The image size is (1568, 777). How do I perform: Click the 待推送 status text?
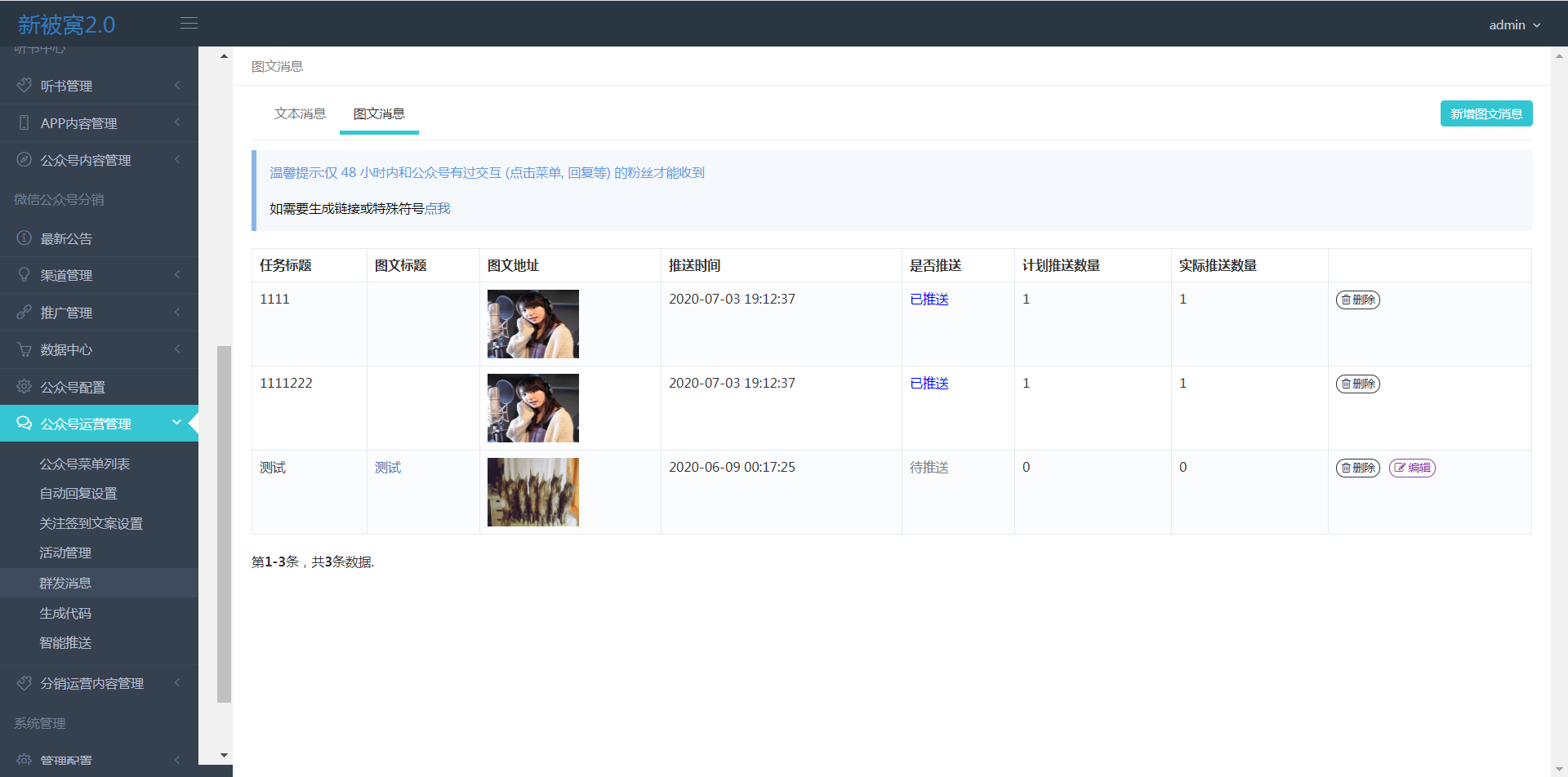click(929, 468)
